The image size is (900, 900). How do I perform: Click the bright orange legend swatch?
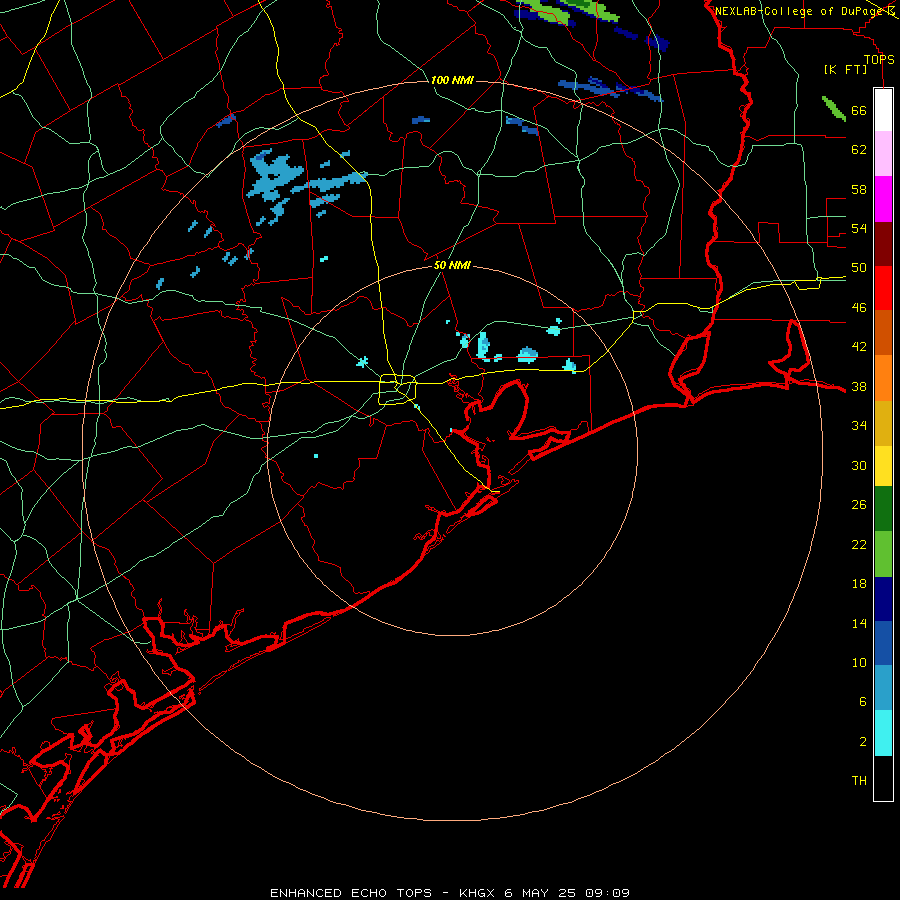click(883, 378)
